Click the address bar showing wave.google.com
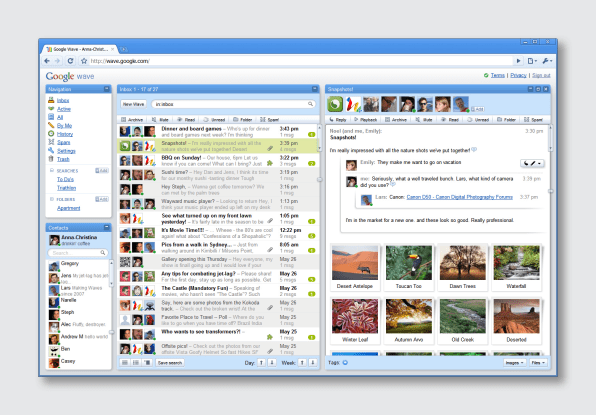The height and width of the screenshot is (415, 596). coord(300,61)
